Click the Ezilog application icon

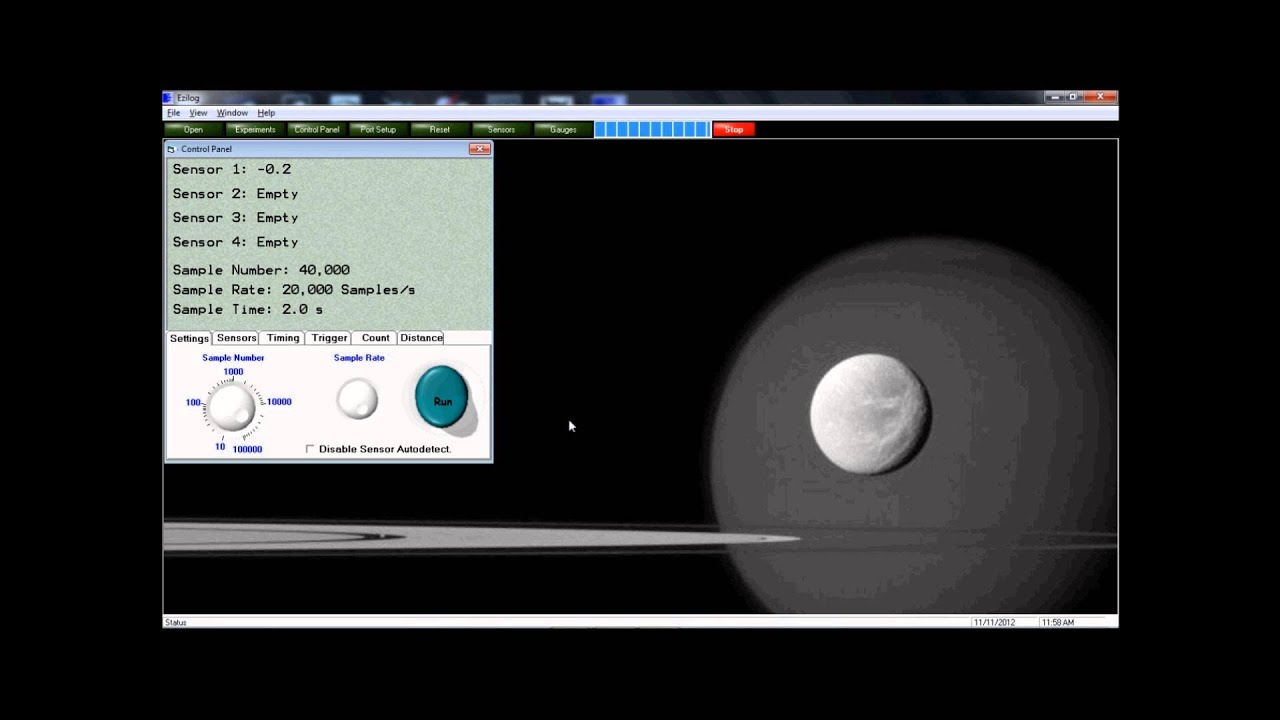[x=168, y=97]
